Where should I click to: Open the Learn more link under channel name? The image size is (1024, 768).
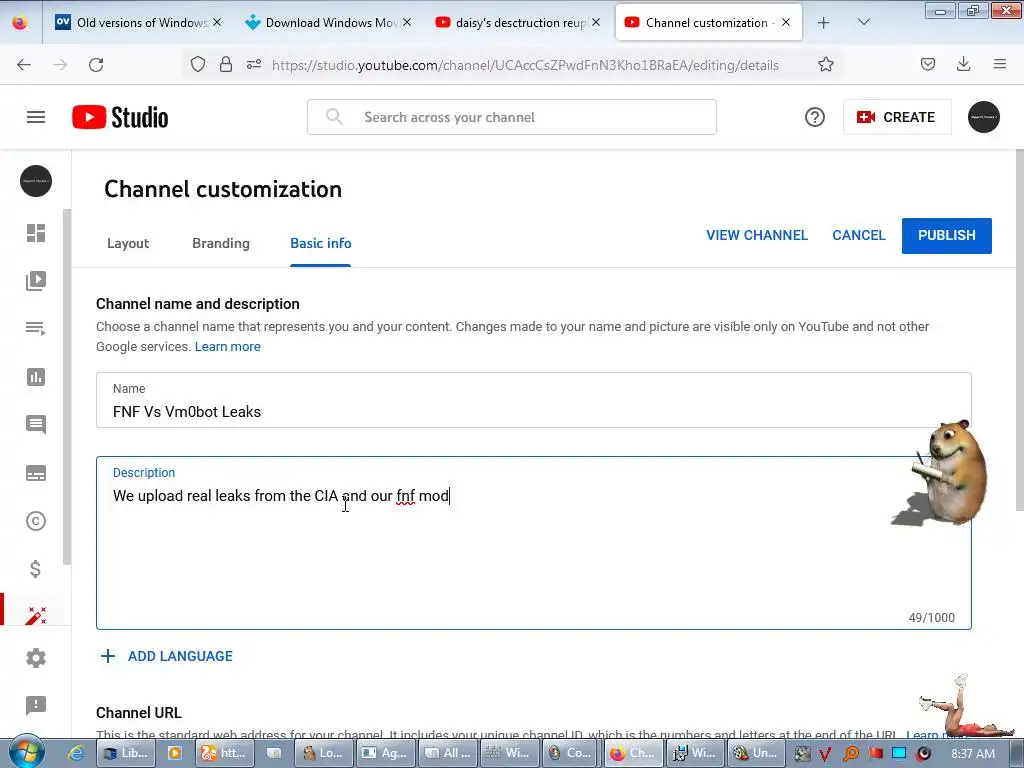tap(227, 347)
